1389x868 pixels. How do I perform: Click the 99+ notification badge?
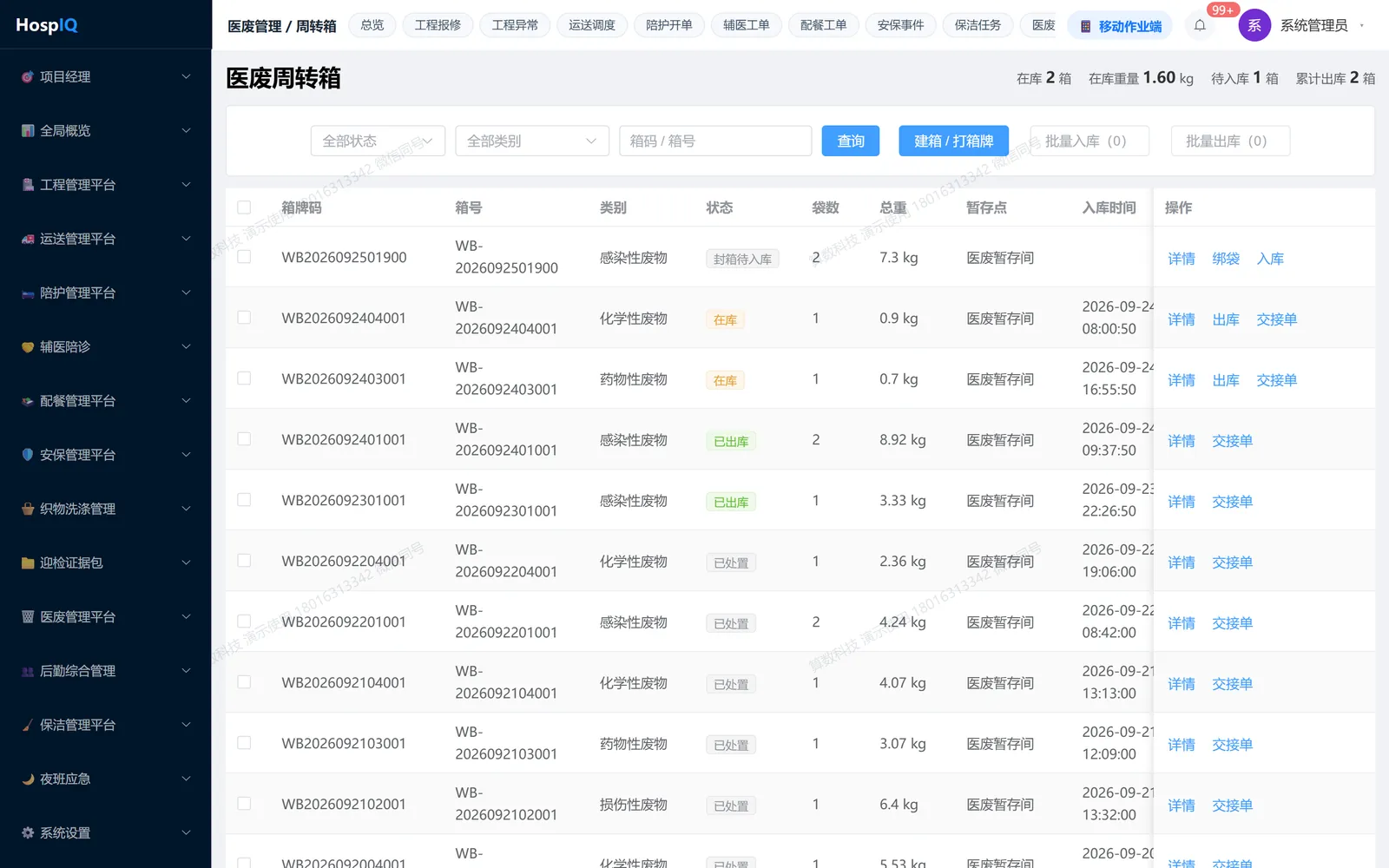[1222, 10]
